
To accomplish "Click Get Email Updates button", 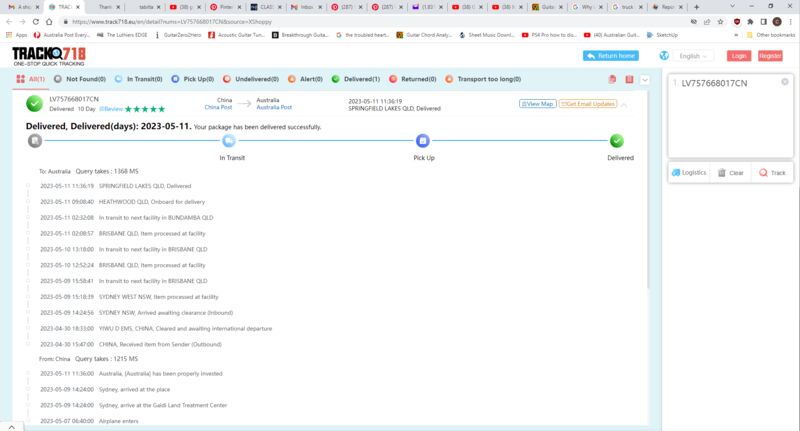I will point(588,104).
